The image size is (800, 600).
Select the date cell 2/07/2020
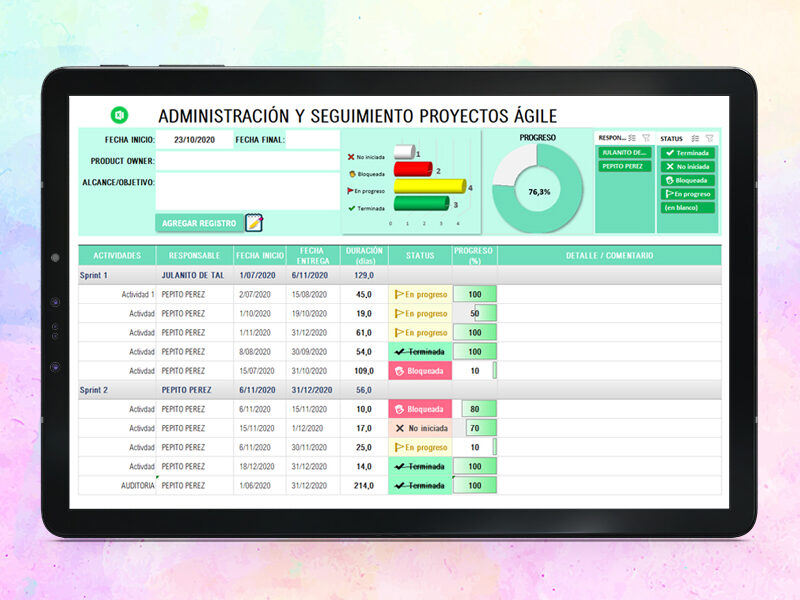pos(260,294)
